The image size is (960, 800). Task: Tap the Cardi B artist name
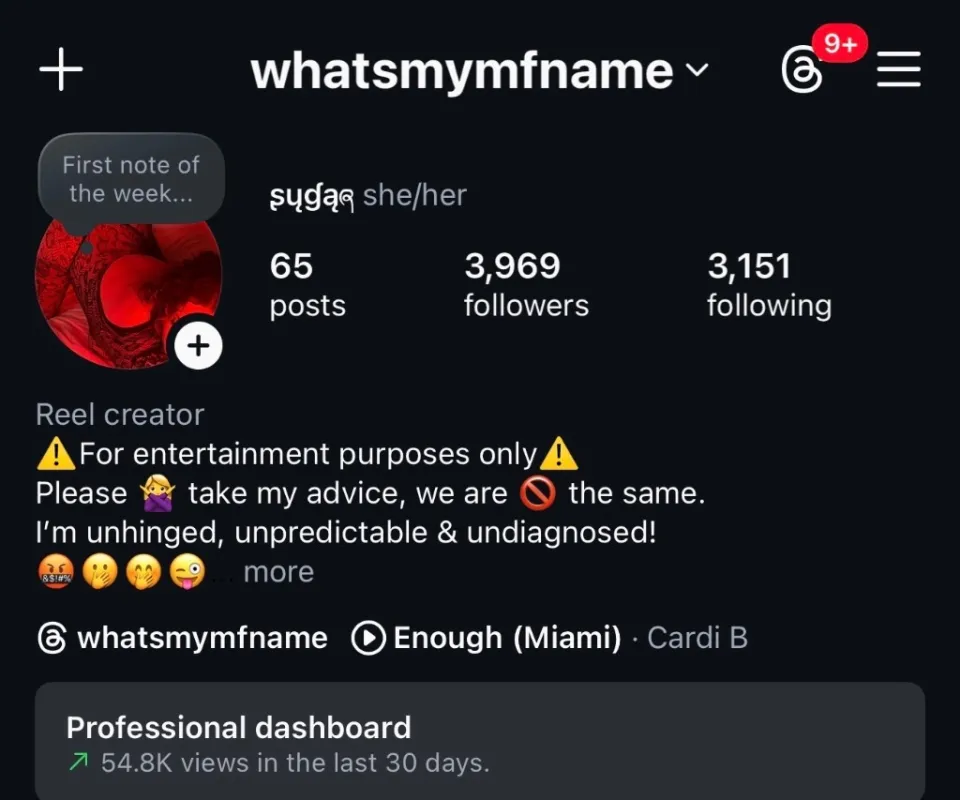coord(697,638)
